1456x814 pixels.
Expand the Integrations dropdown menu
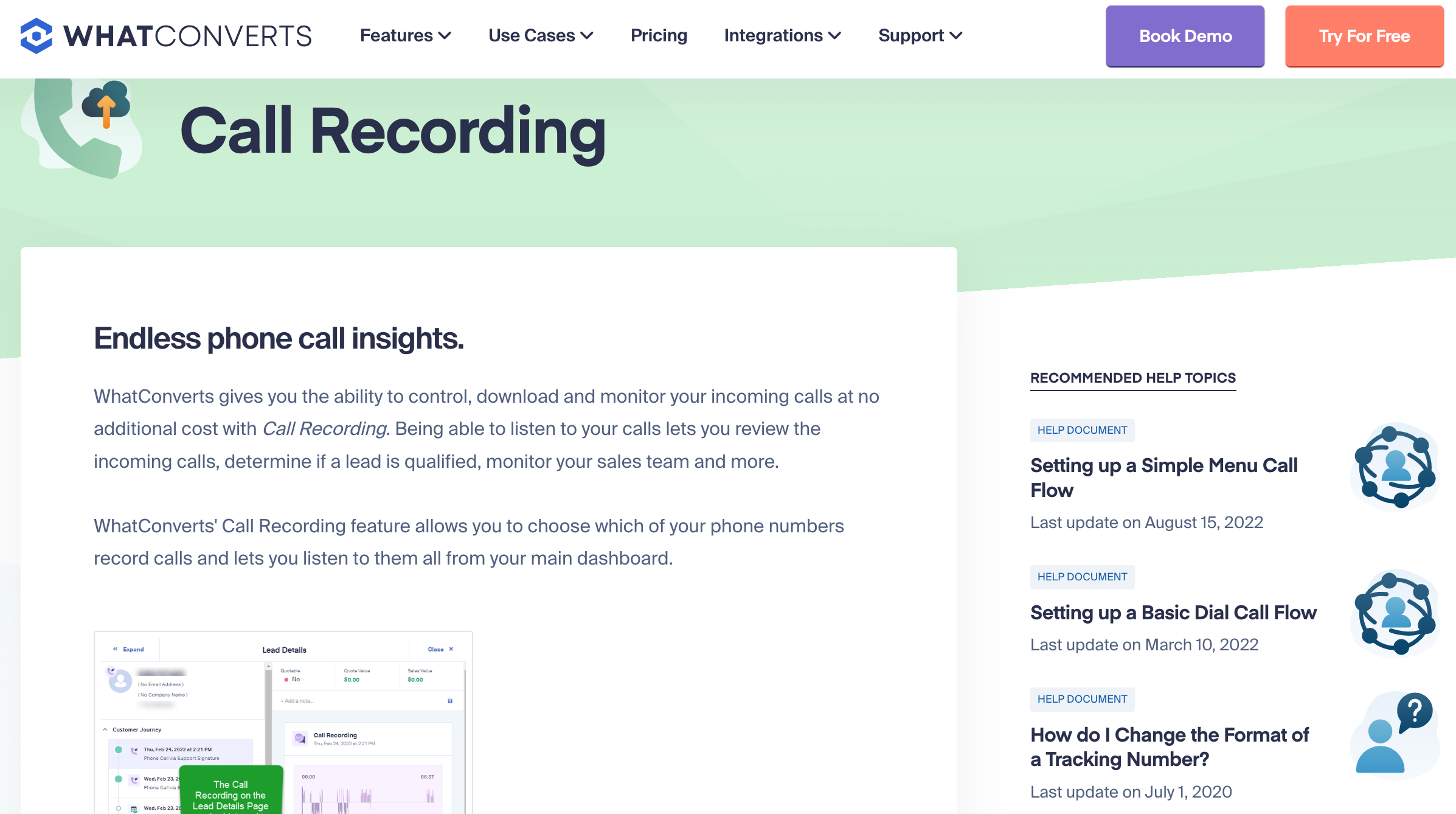click(x=782, y=36)
